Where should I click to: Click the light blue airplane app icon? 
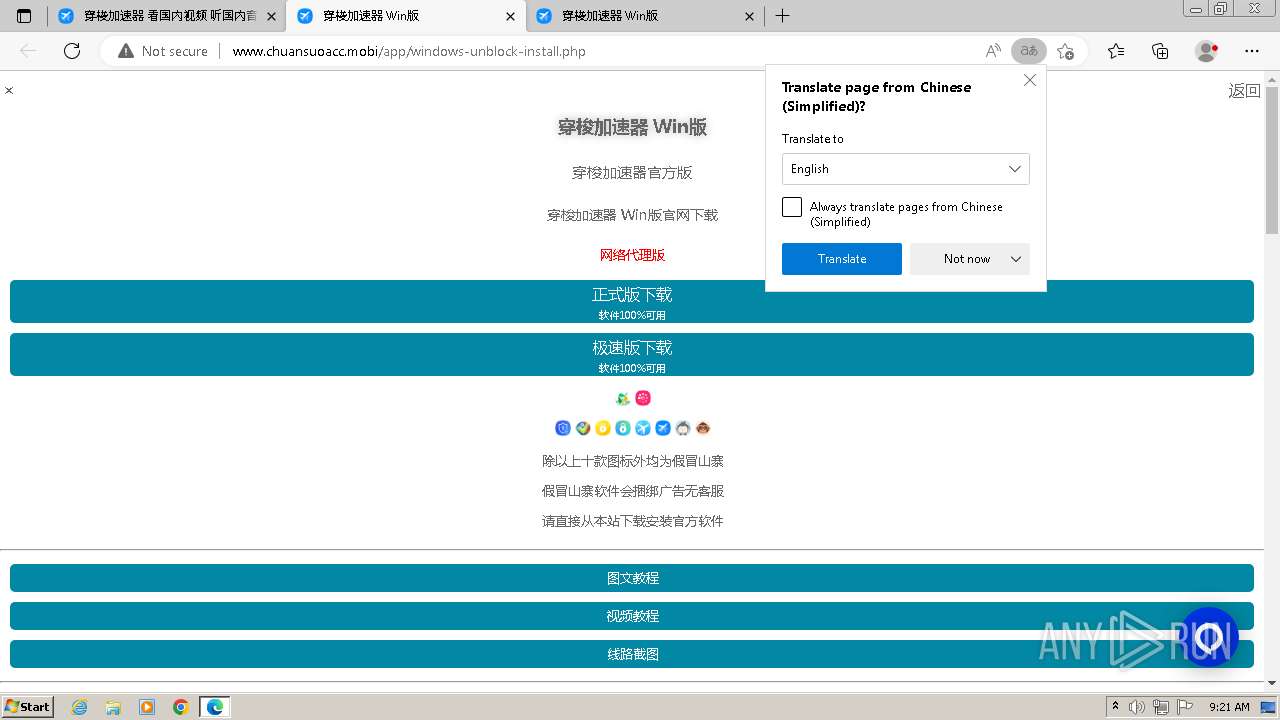click(643, 428)
